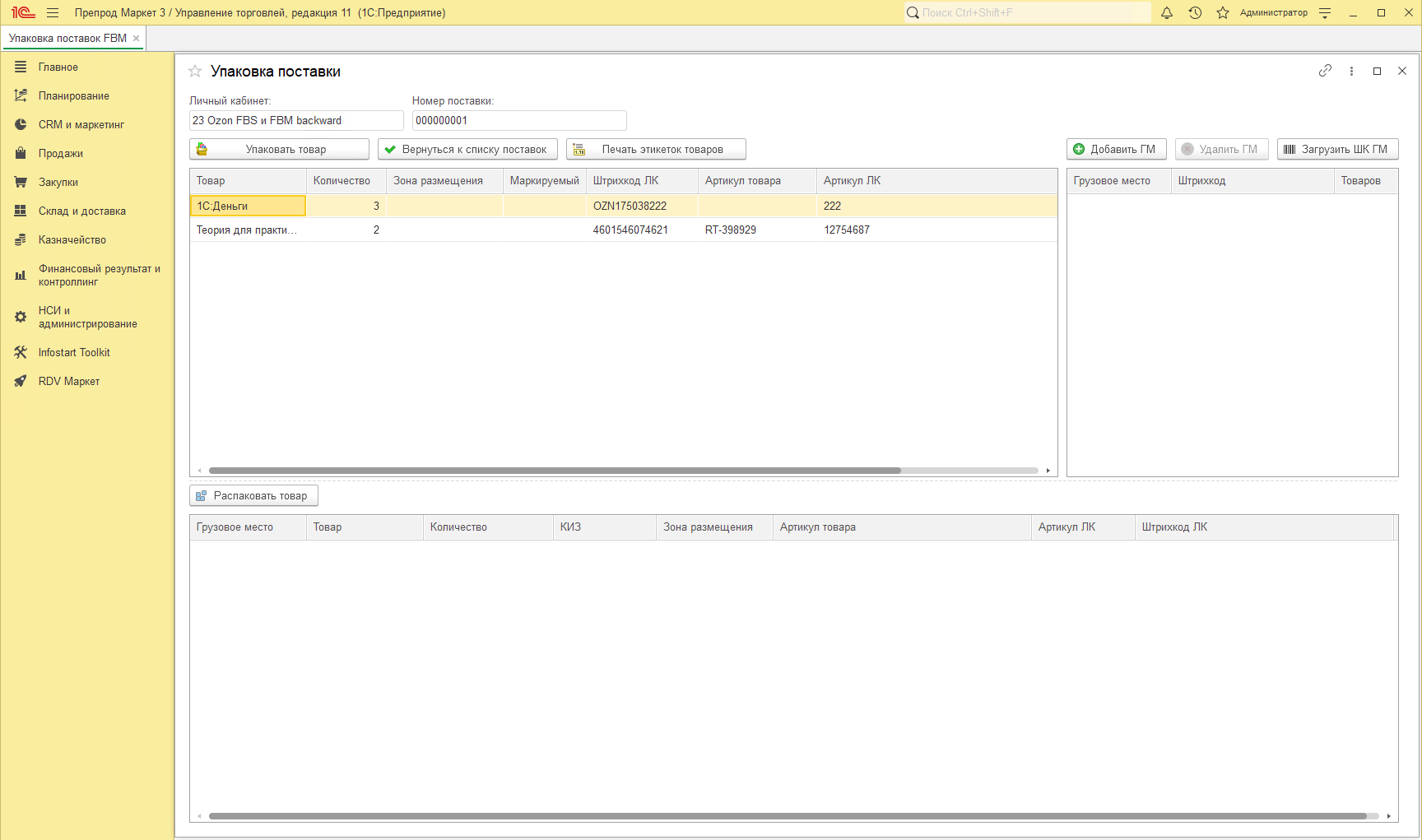Viewport: 1422px width, 840px height.
Task: Open the notifications bell icon
Action: (x=1166, y=12)
